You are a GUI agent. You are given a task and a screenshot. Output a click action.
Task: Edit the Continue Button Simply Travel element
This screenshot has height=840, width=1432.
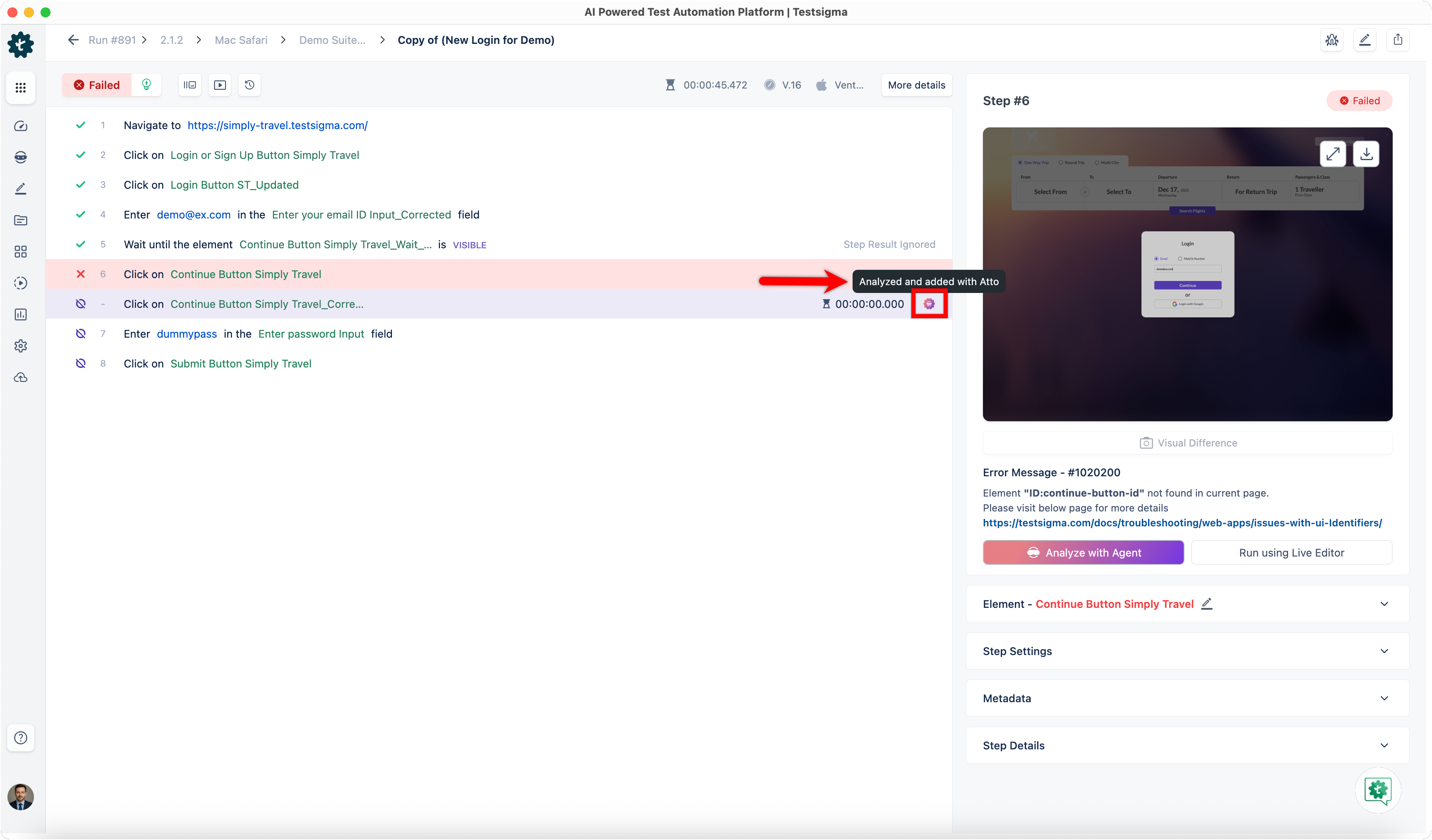(x=1207, y=604)
